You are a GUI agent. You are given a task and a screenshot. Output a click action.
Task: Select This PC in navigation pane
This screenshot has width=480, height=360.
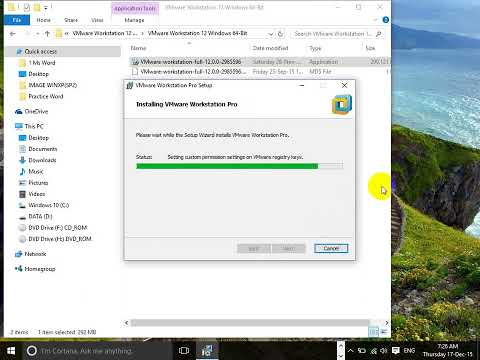pyautogui.click(x=34, y=126)
